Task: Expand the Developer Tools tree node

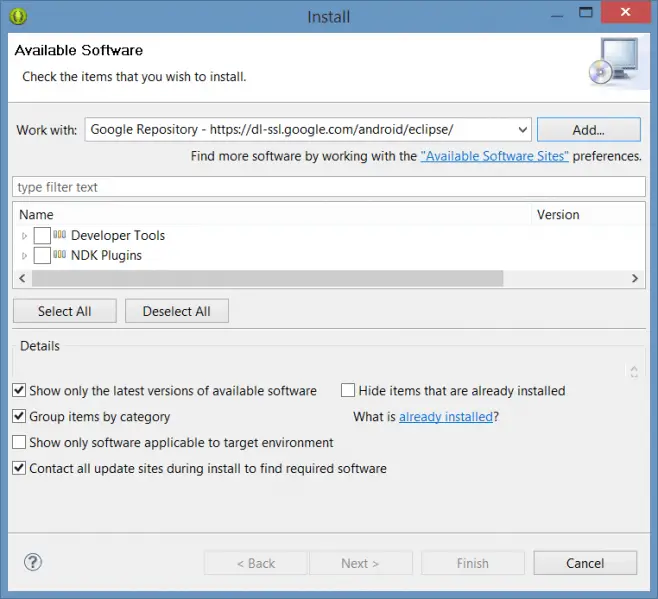Action: pos(25,236)
